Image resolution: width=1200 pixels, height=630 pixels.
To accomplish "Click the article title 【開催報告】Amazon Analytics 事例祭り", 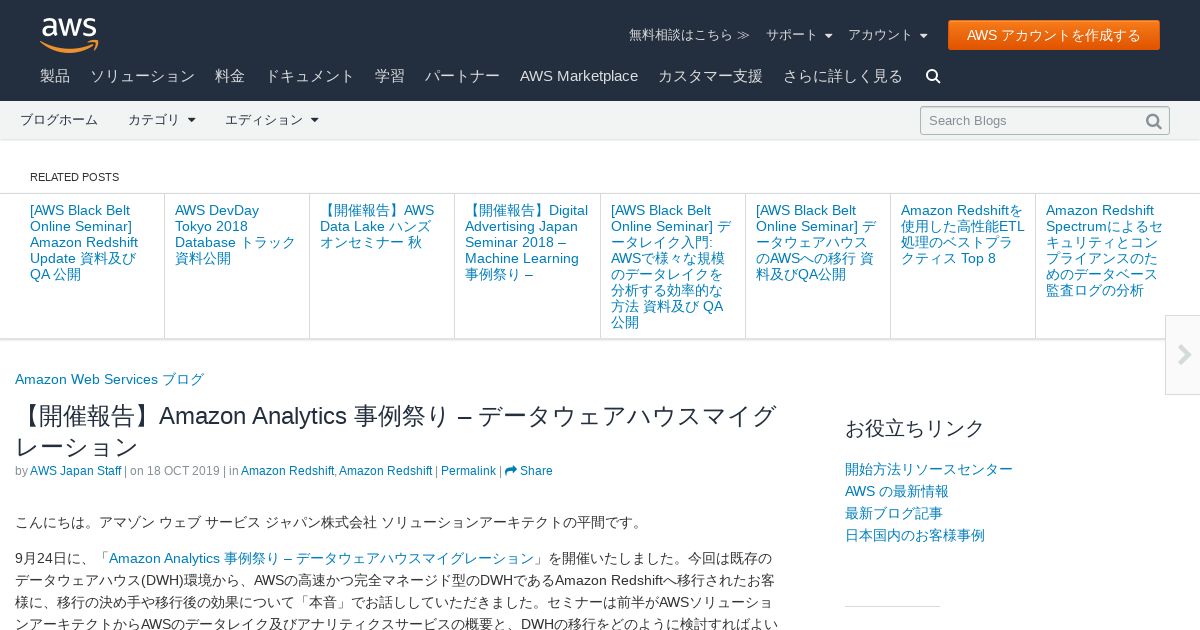I will click(396, 431).
